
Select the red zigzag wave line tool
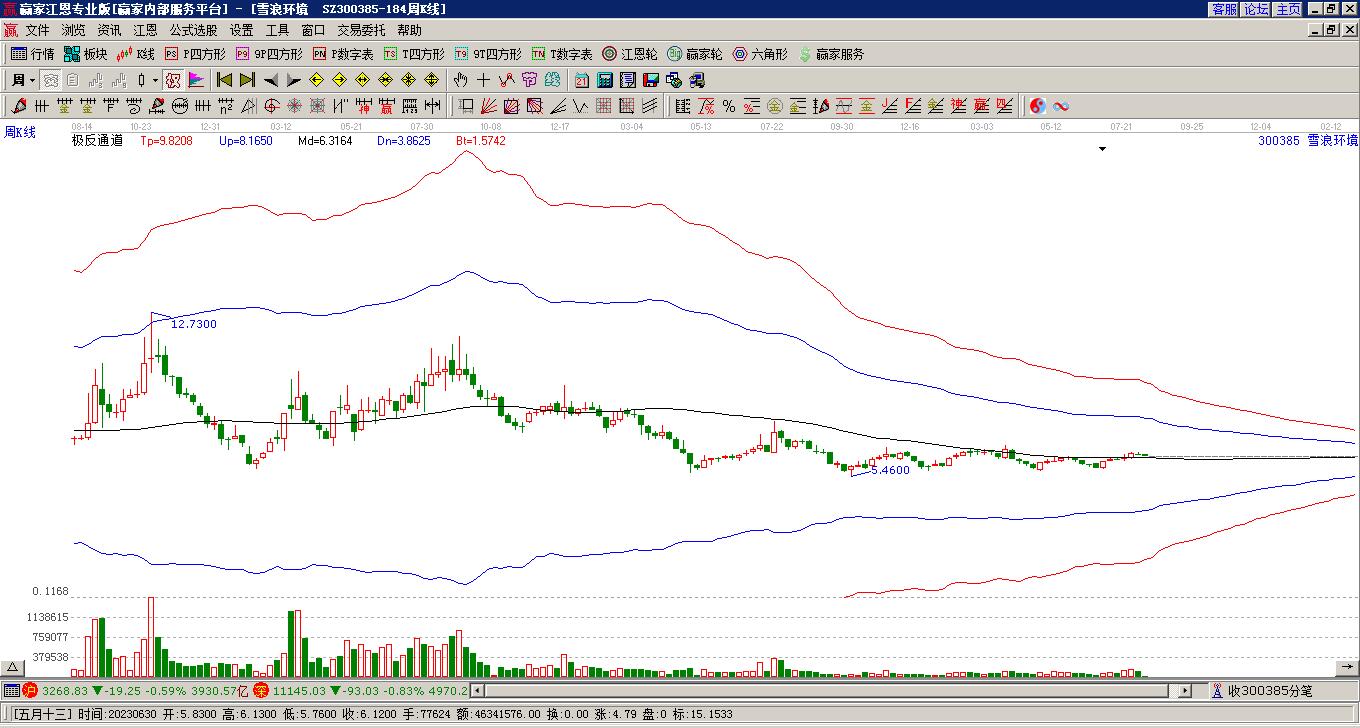pos(507,80)
